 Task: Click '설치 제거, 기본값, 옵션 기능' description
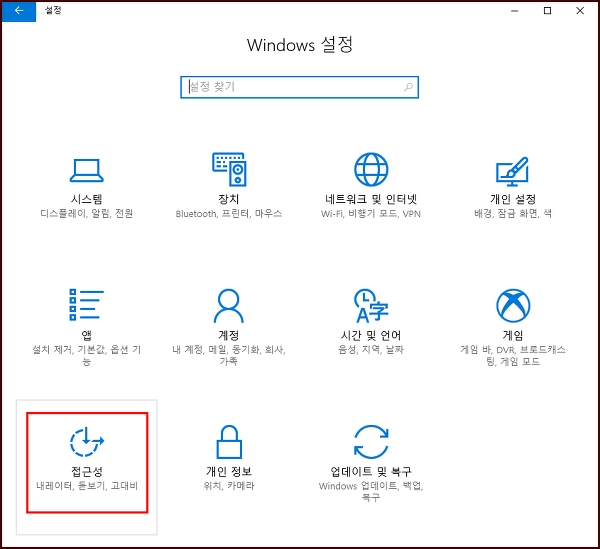click(x=86, y=355)
